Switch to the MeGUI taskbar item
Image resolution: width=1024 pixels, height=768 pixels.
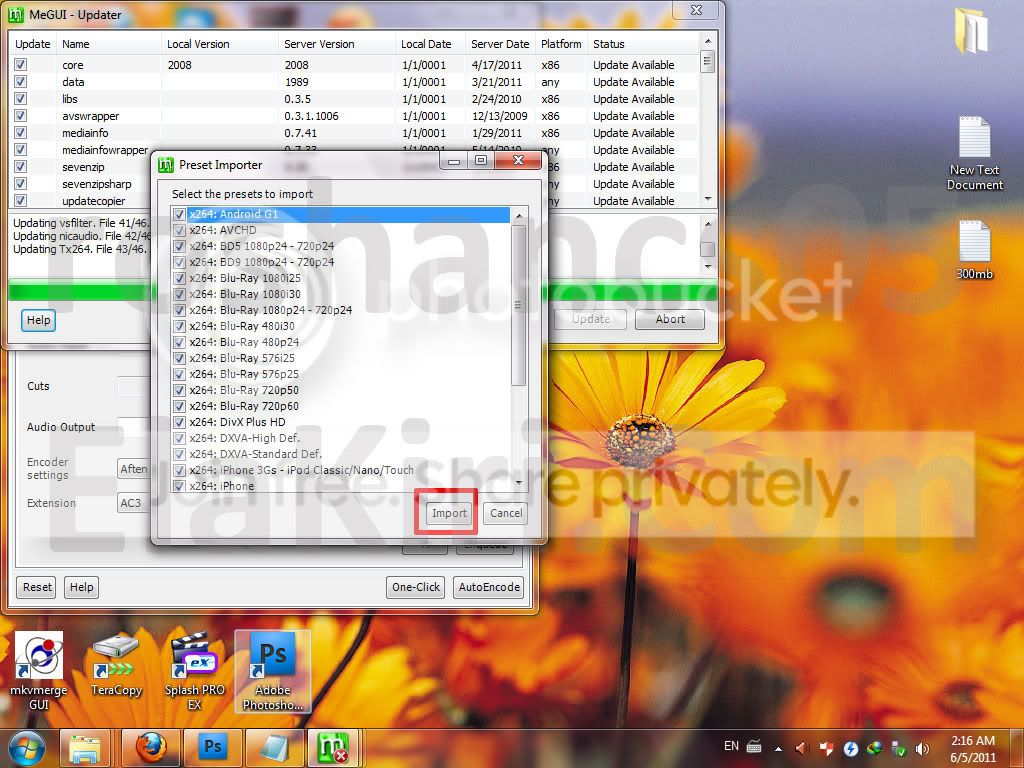(x=334, y=748)
